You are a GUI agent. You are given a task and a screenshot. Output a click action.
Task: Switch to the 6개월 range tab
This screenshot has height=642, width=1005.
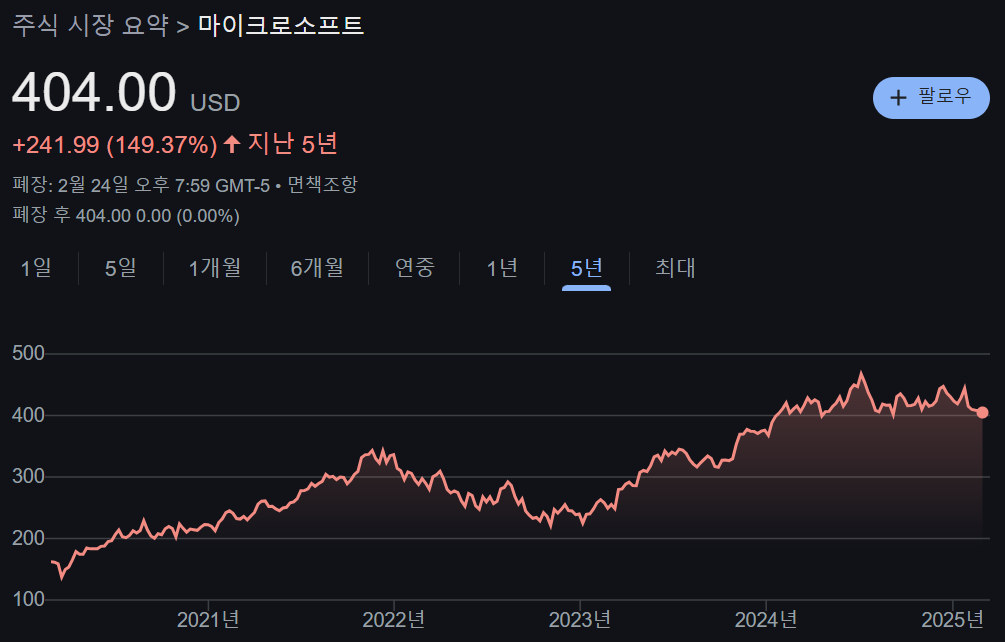[317, 268]
